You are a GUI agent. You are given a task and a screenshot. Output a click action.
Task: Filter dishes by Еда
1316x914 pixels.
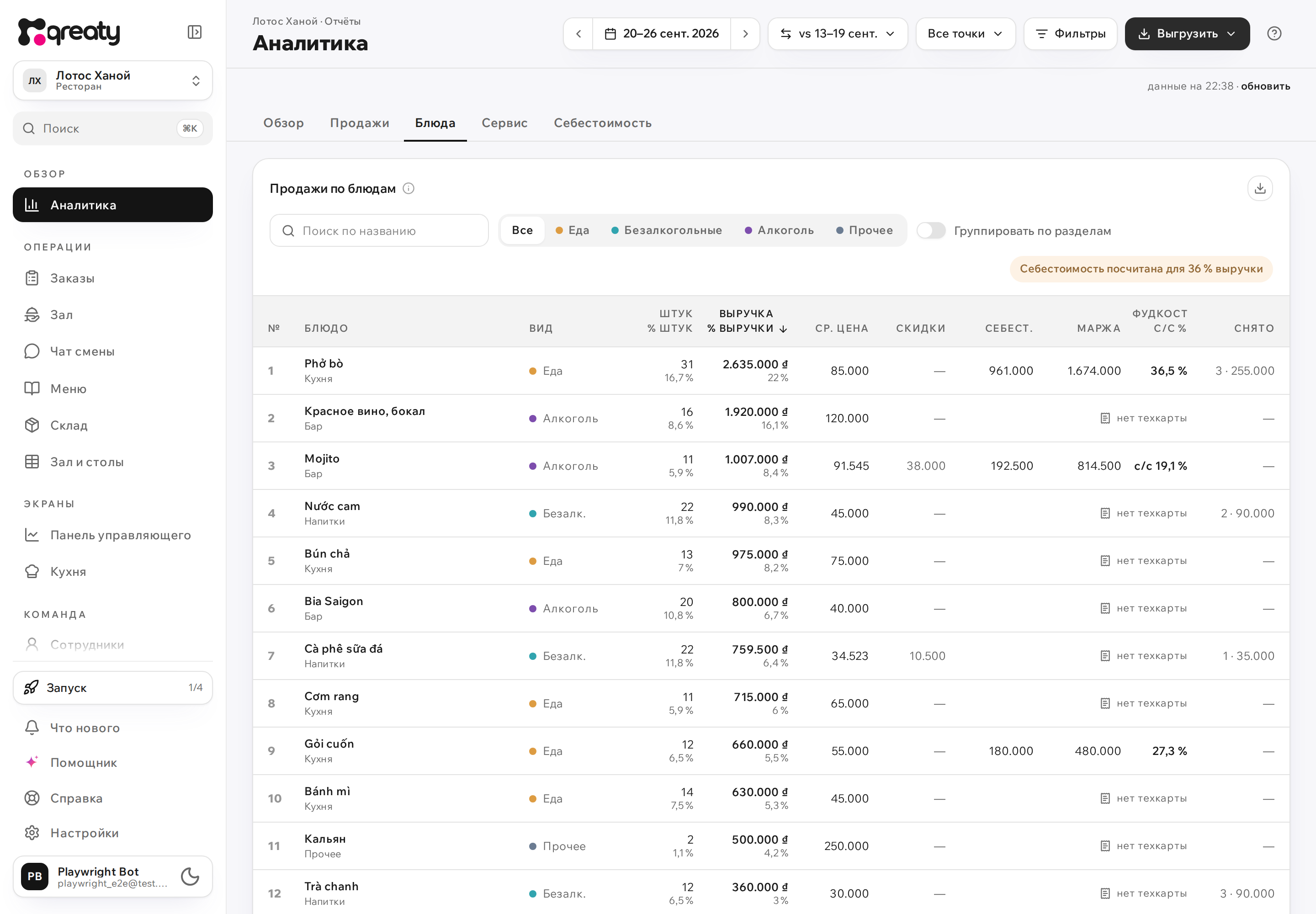[572, 230]
